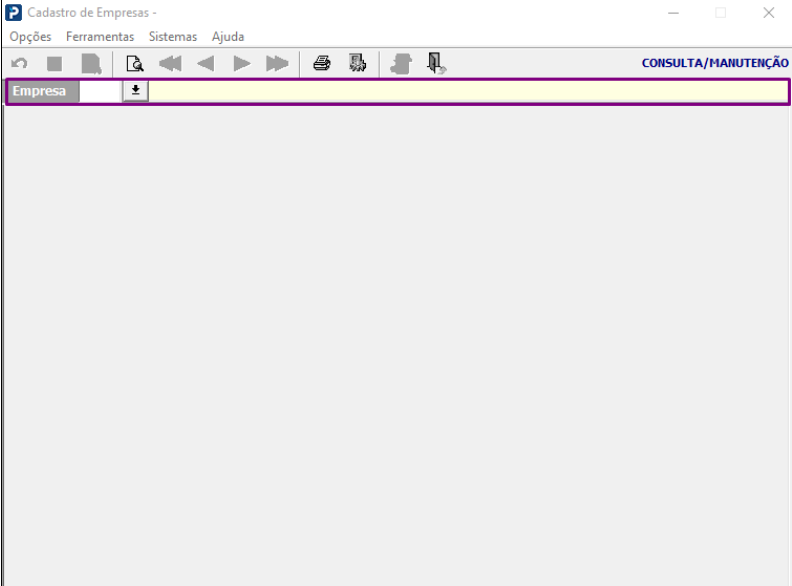The height and width of the screenshot is (586, 792).
Task: Click the gray puzzle-piece toolbar icon
Action: (x=401, y=64)
